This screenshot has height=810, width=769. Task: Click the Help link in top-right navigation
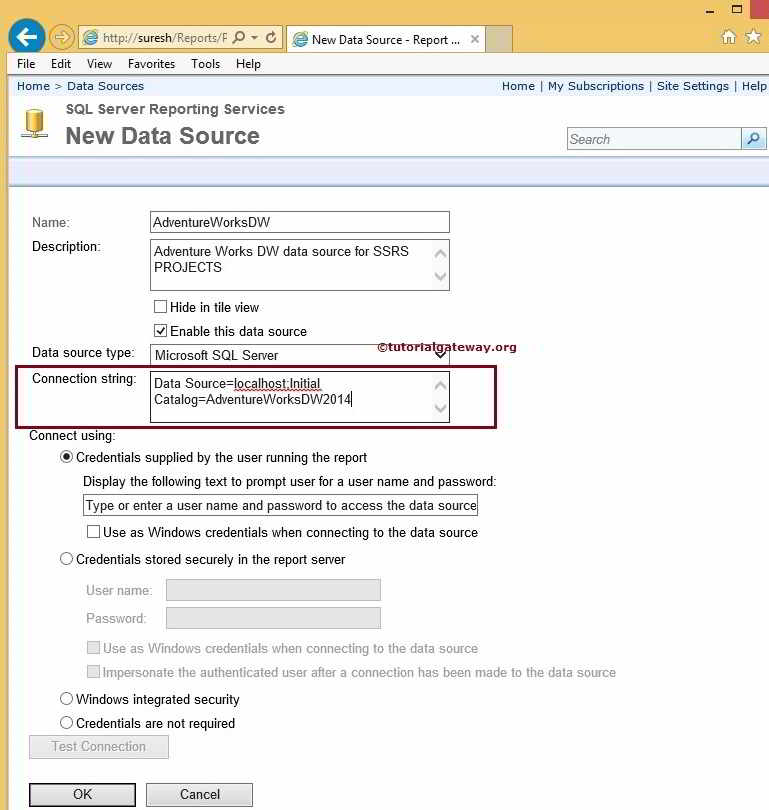[754, 86]
